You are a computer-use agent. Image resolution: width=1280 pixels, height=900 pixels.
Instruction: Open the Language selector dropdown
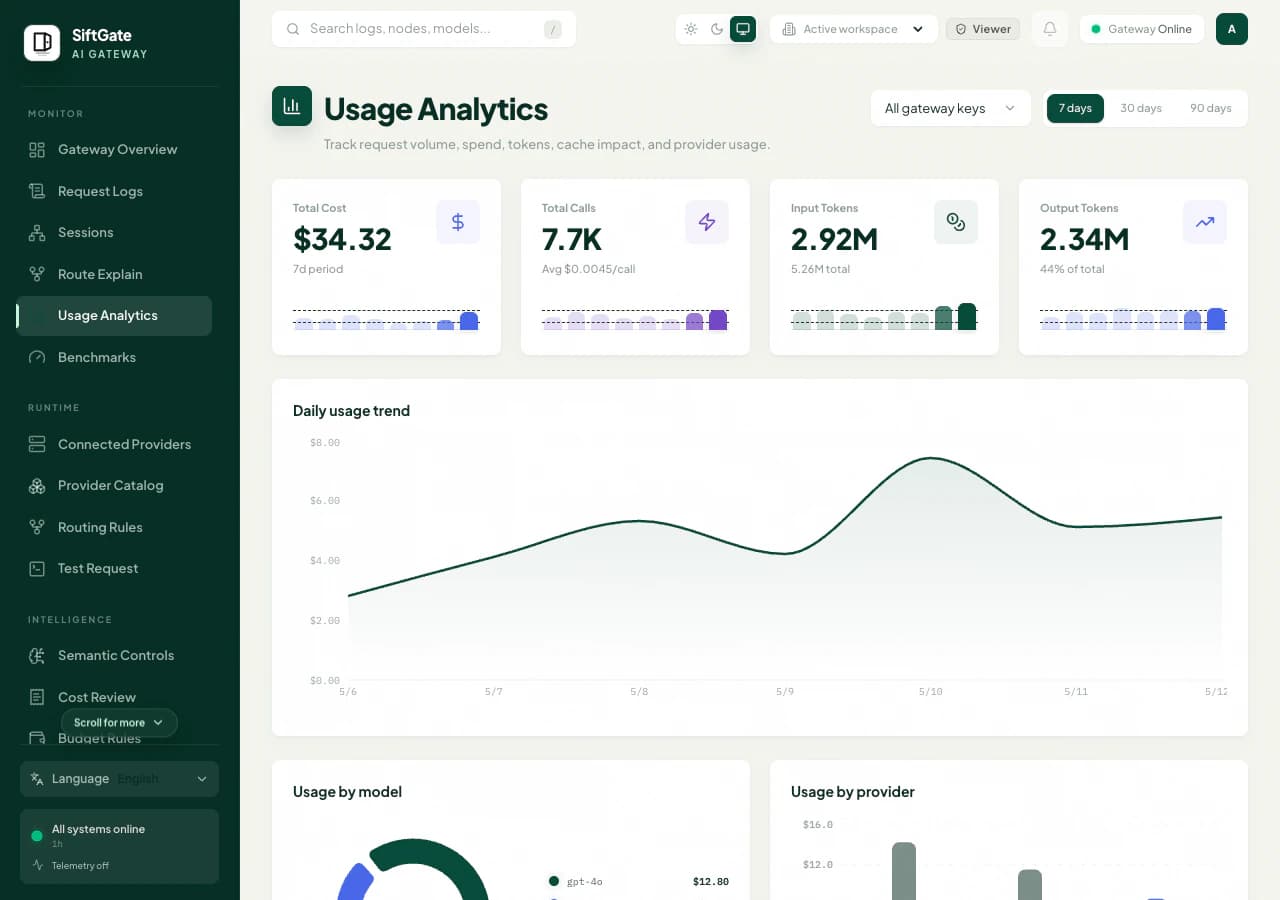[x=119, y=779]
